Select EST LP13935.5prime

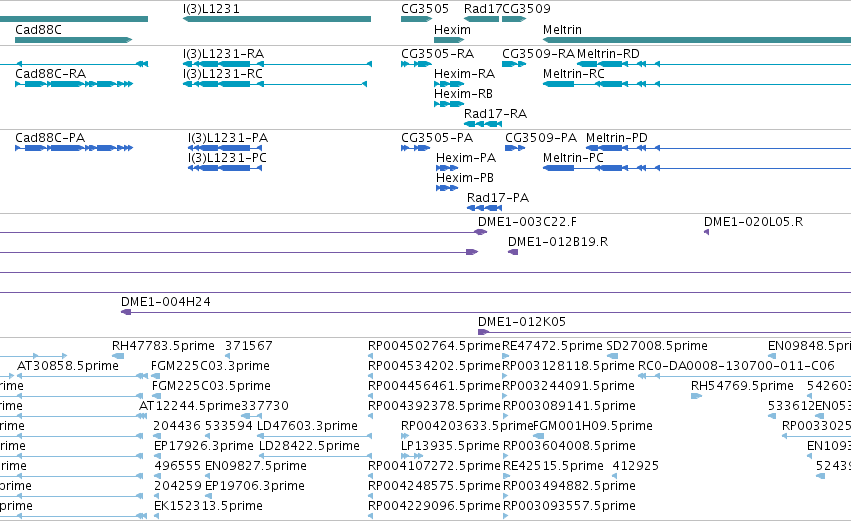tap(450, 446)
